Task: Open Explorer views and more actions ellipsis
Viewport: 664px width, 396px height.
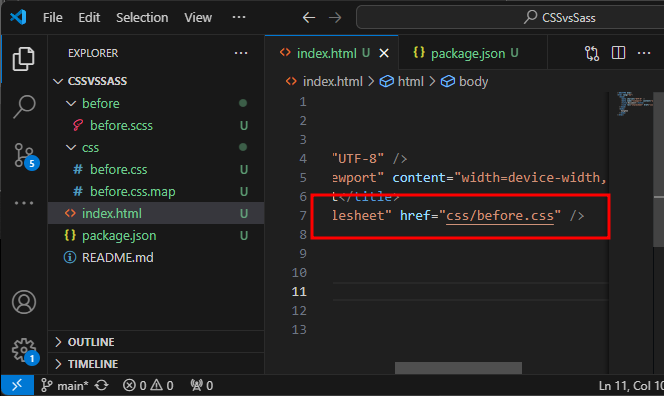Action: coord(241,53)
